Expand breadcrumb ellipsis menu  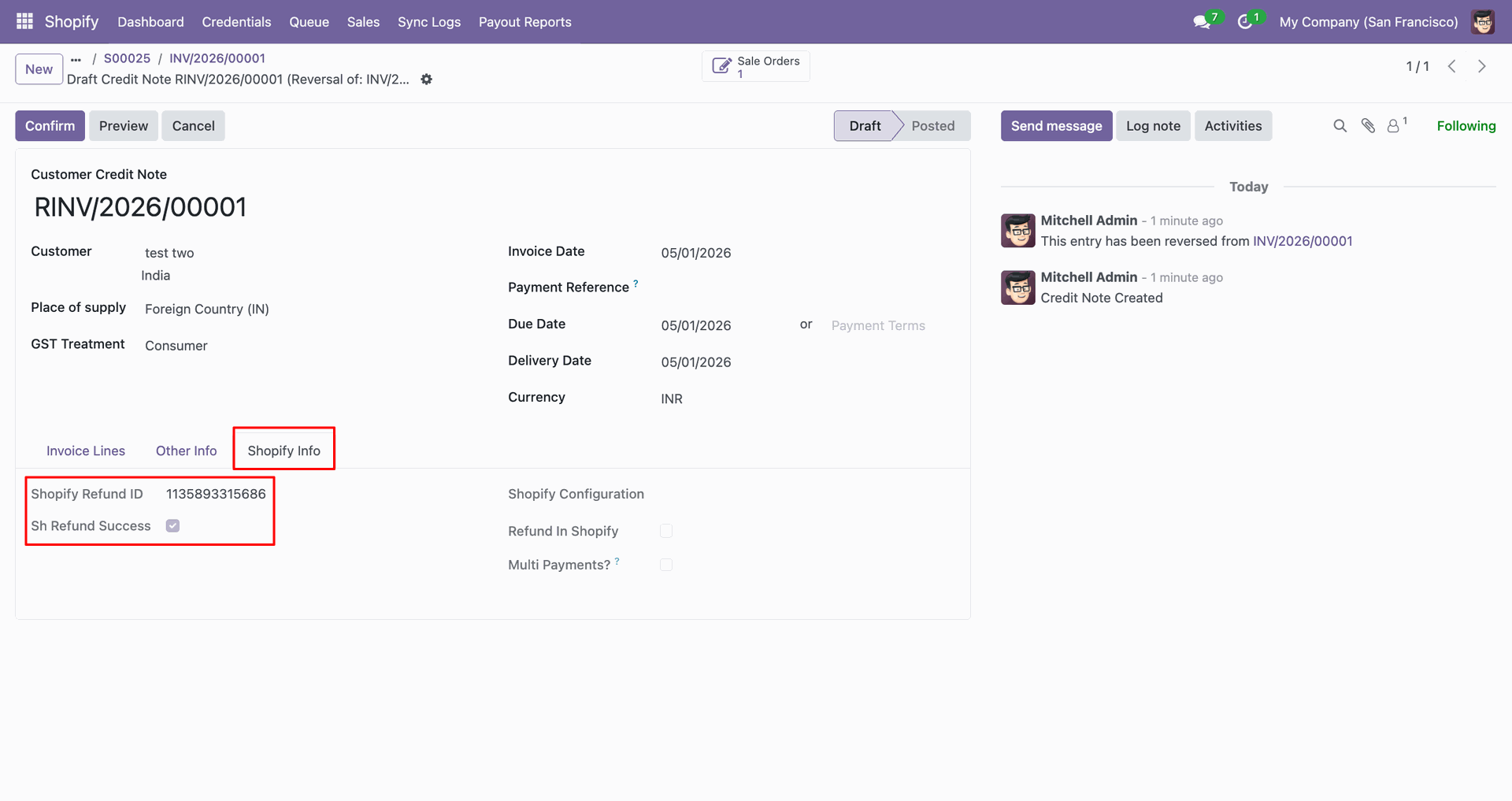76,59
